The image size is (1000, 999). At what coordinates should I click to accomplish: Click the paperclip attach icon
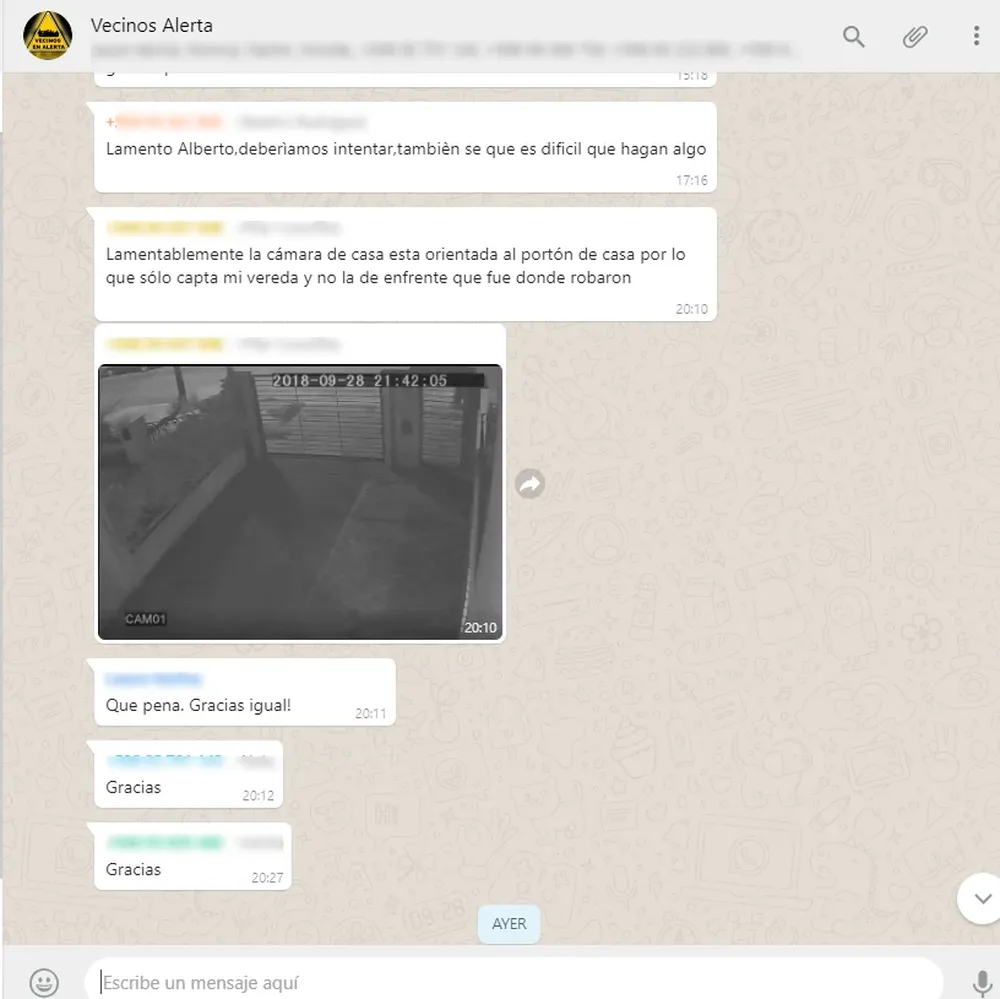(914, 37)
